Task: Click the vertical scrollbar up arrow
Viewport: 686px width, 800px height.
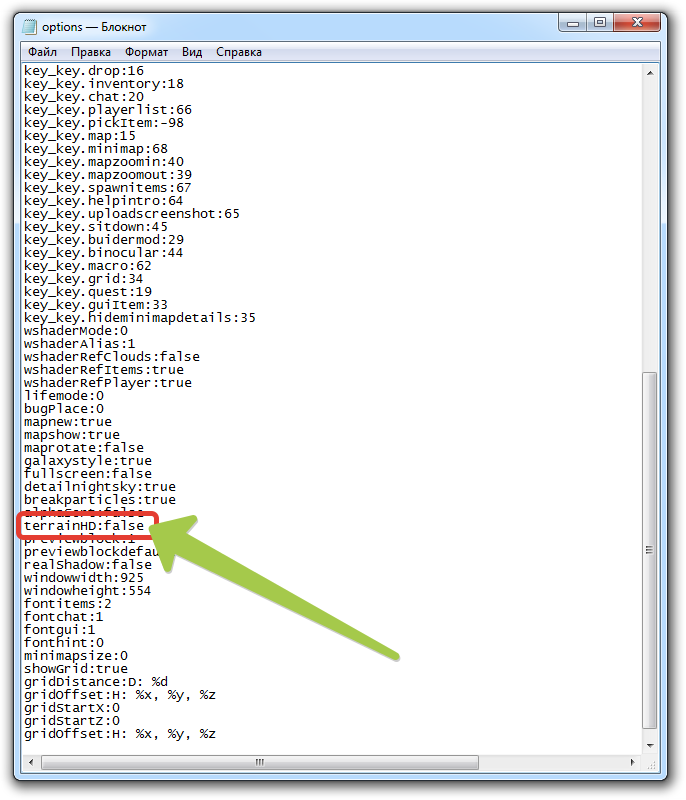Action: [x=650, y=72]
